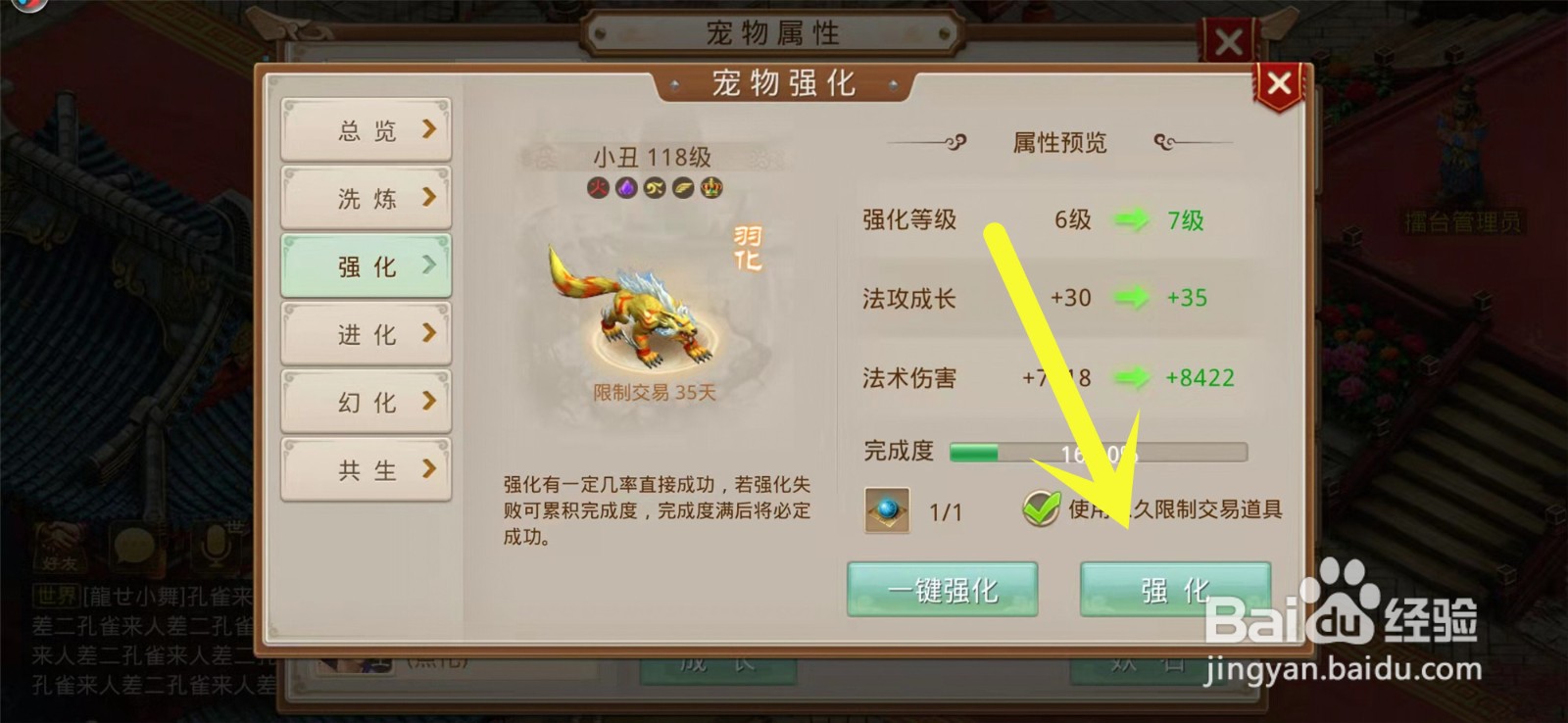Click the fire attribute icon under pet name
This screenshot has width=1568, height=723.
click(x=598, y=187)
